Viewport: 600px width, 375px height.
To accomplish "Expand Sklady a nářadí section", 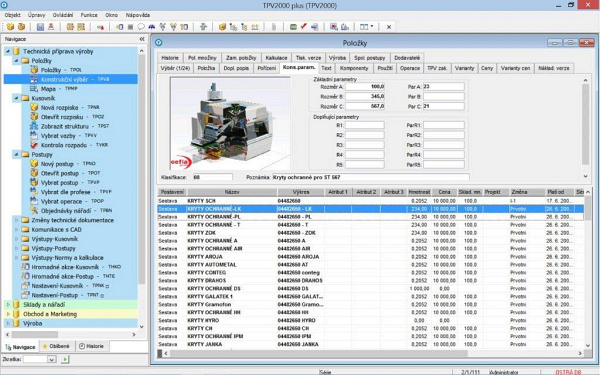I will point(8,305).
